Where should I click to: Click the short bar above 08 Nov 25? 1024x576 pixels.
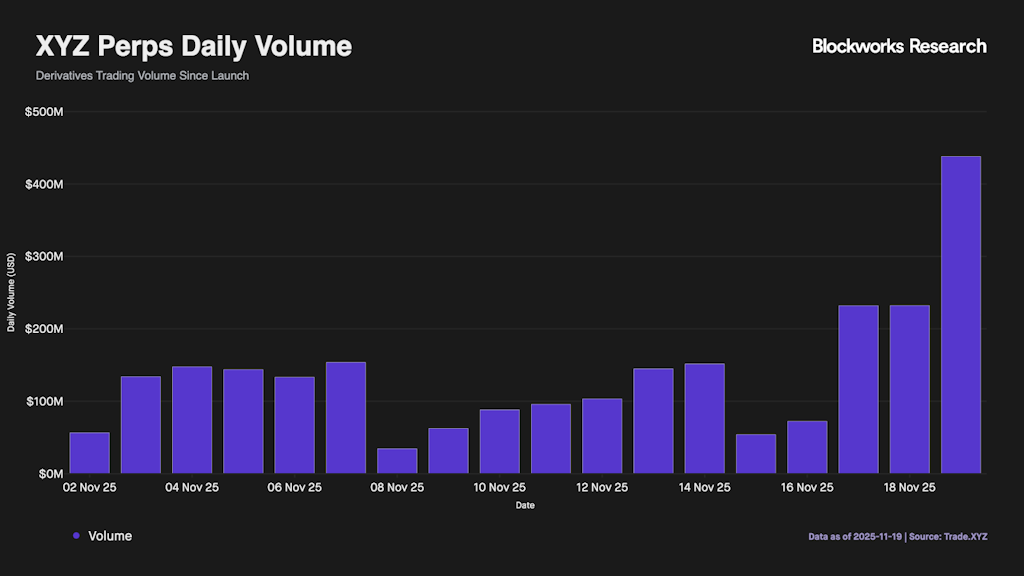pyautogui.click(x=397, y=460)
